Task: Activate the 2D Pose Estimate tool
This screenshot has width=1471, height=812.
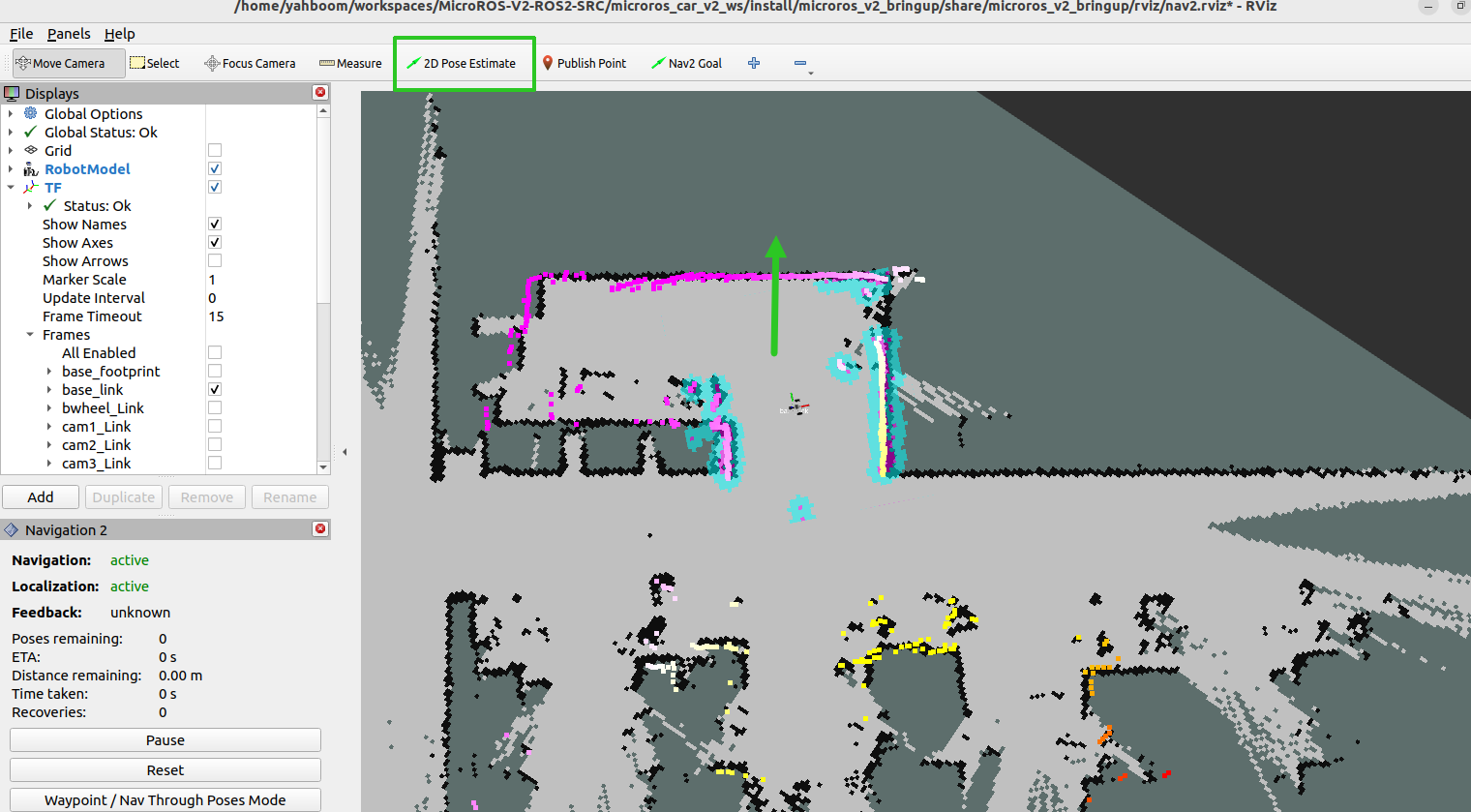Action: [x=462, y=63]
